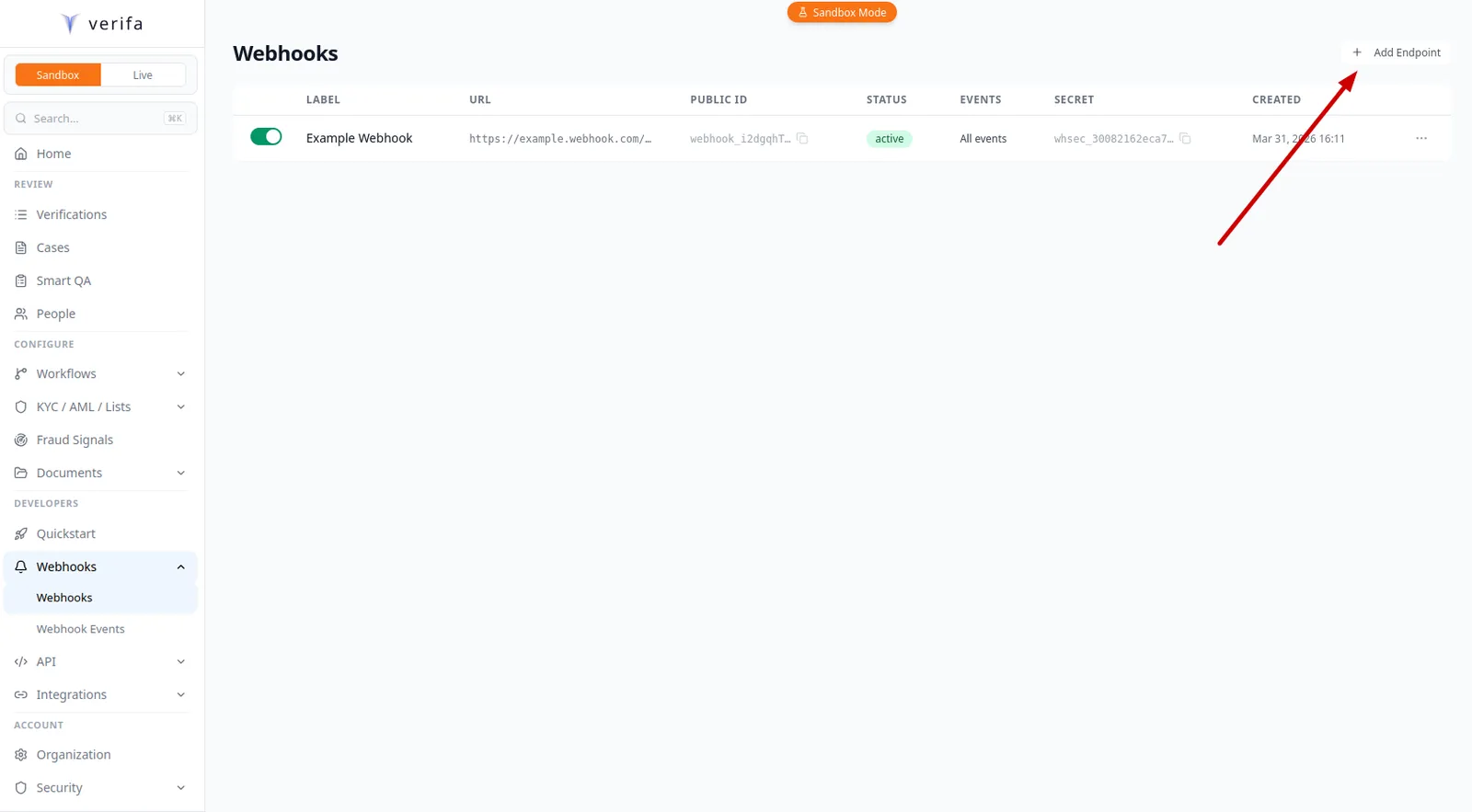This screenshot has height=812, width=1472.
Task: Switch to Live environment
Action: coord(143,74)
